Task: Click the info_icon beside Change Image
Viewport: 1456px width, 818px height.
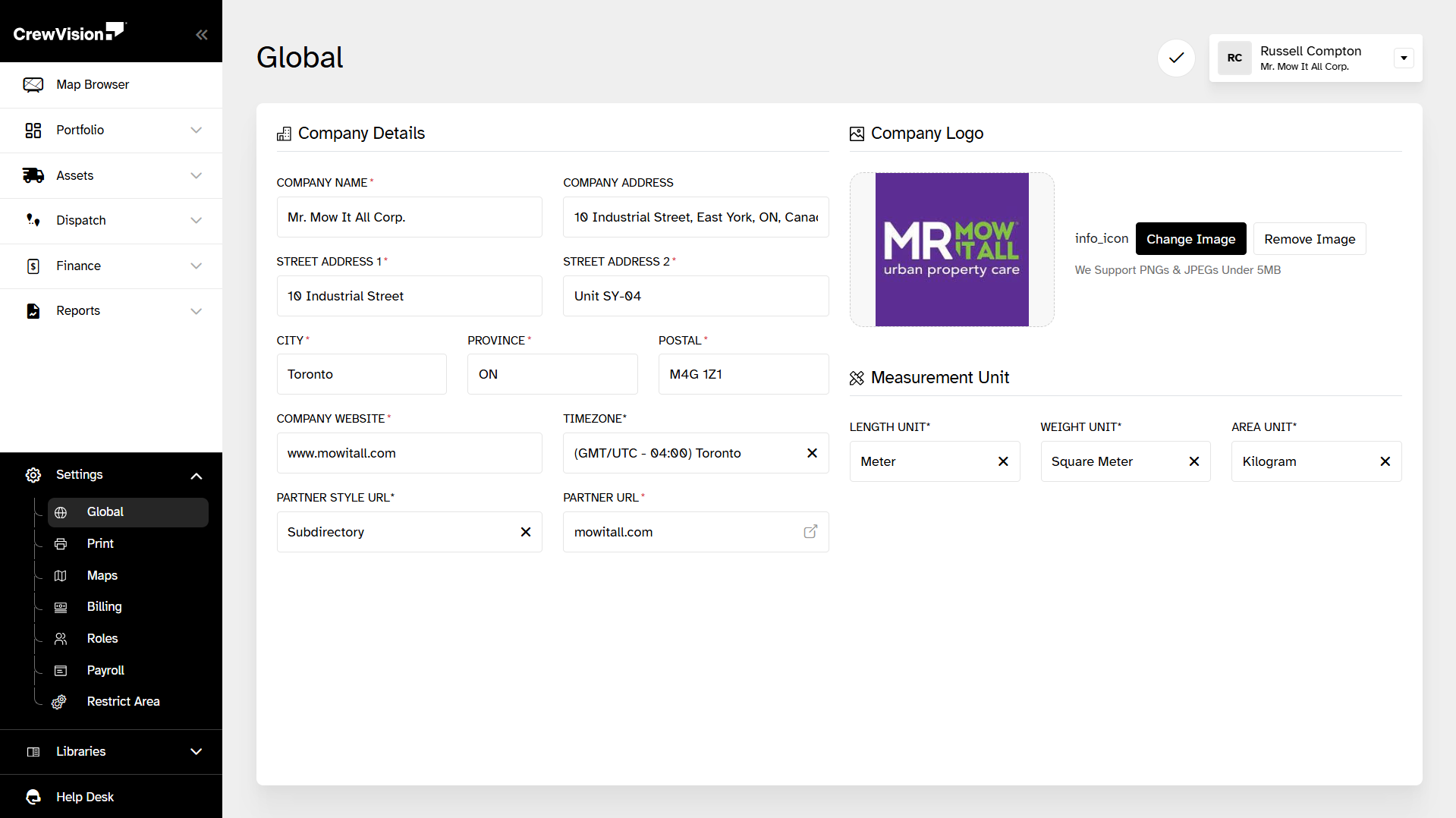Action: (1102, 238)
